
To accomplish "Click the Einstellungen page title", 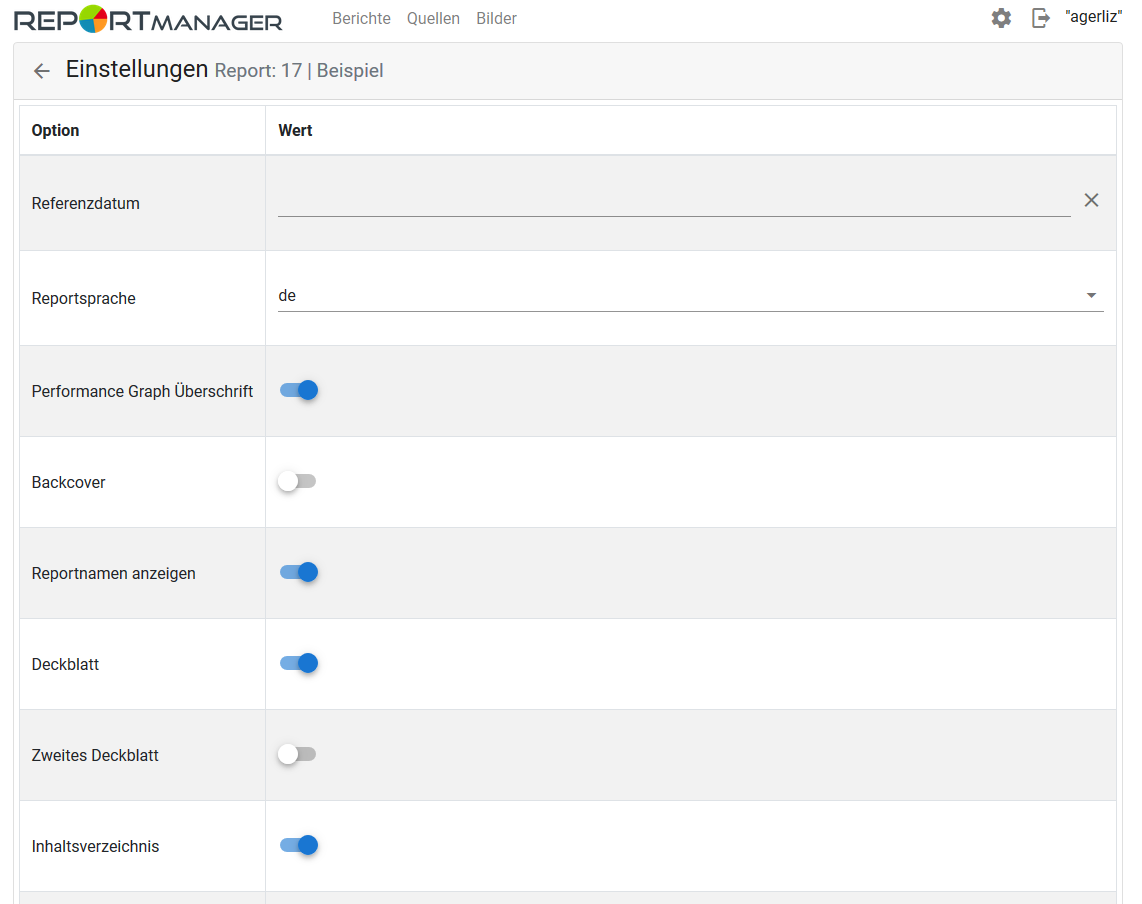I will tap(137, 69).
